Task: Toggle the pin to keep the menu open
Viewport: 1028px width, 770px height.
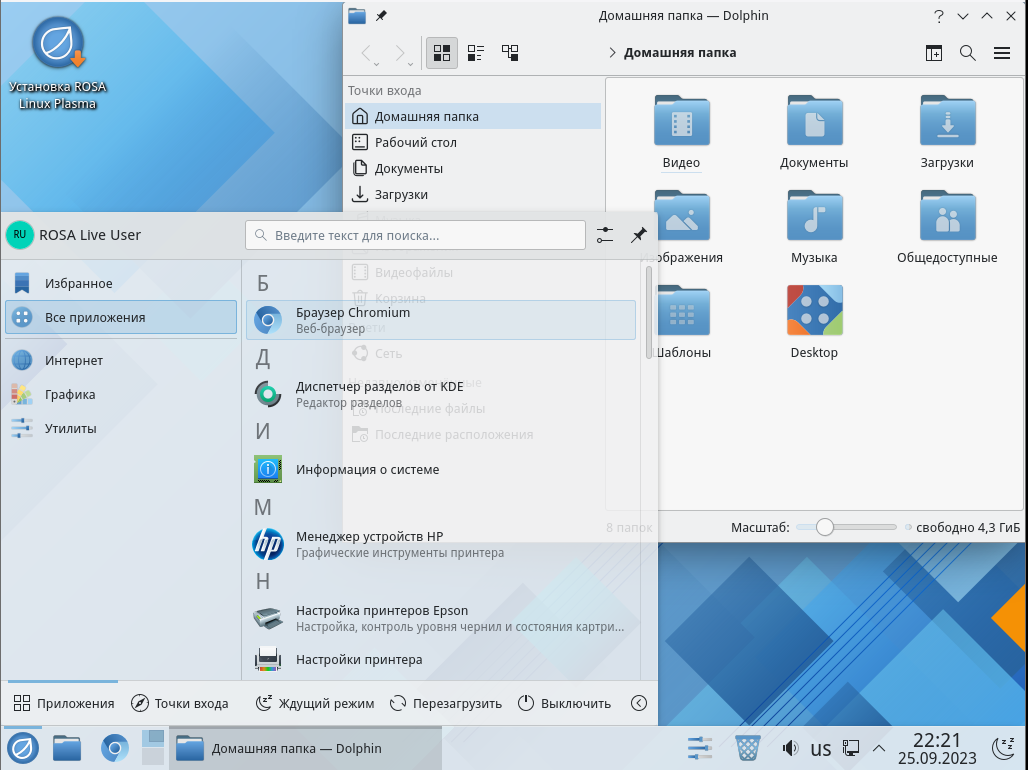Action: point(638,235)
